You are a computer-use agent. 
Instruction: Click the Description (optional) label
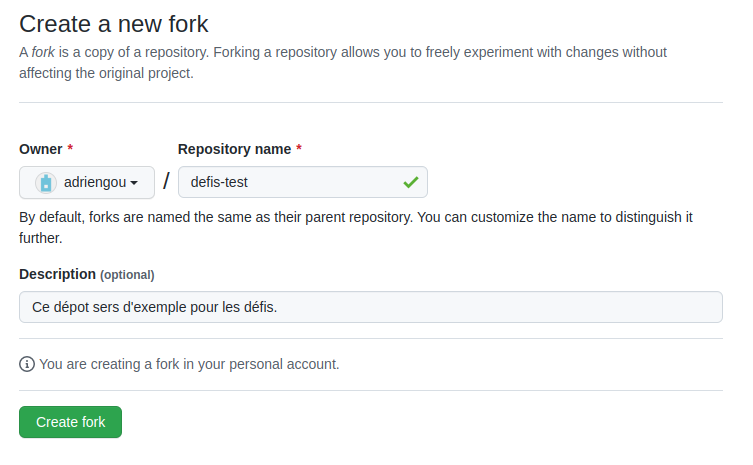[87, 274]
